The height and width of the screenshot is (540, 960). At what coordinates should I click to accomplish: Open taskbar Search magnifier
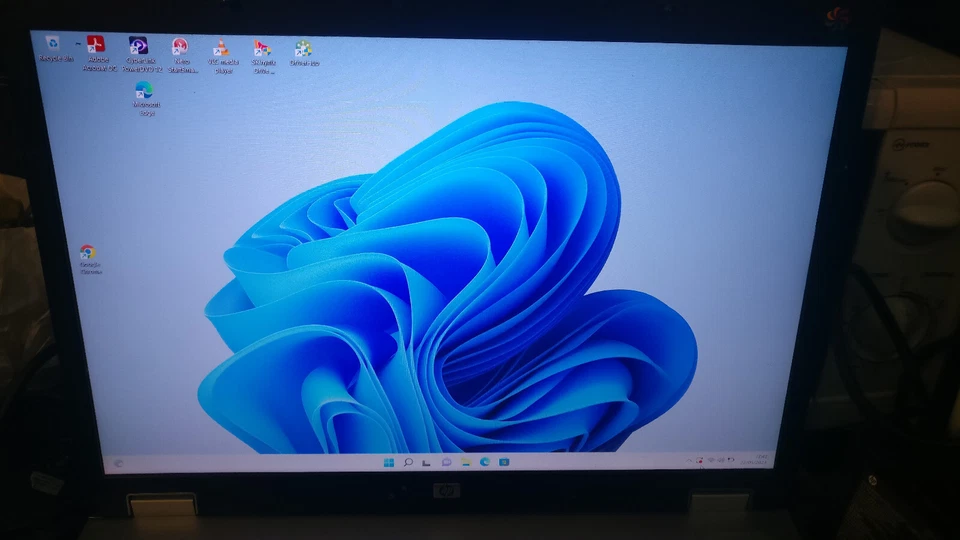click(x=408, y=462)
